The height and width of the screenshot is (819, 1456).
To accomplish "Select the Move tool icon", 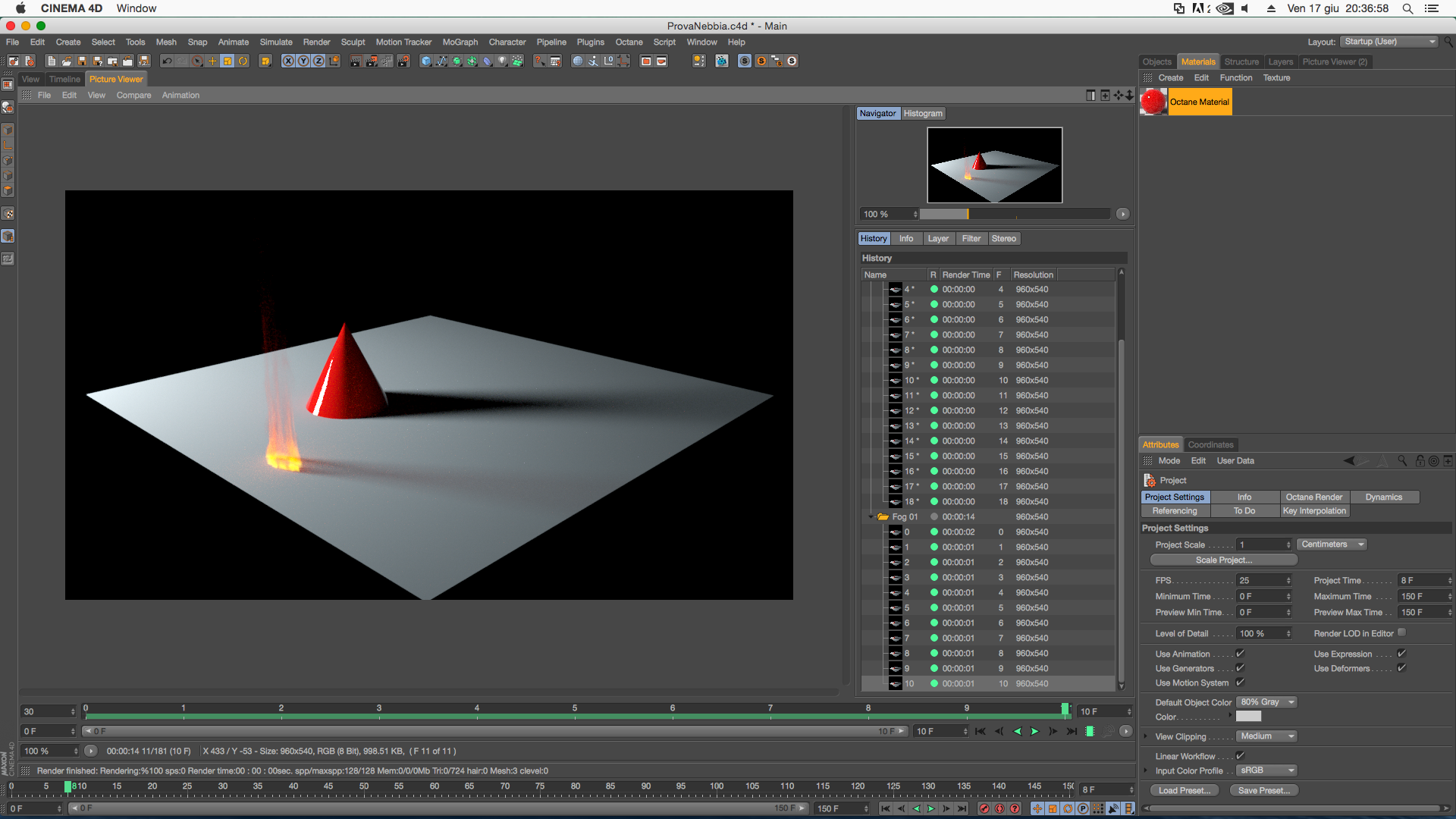I will click(212, 61).
